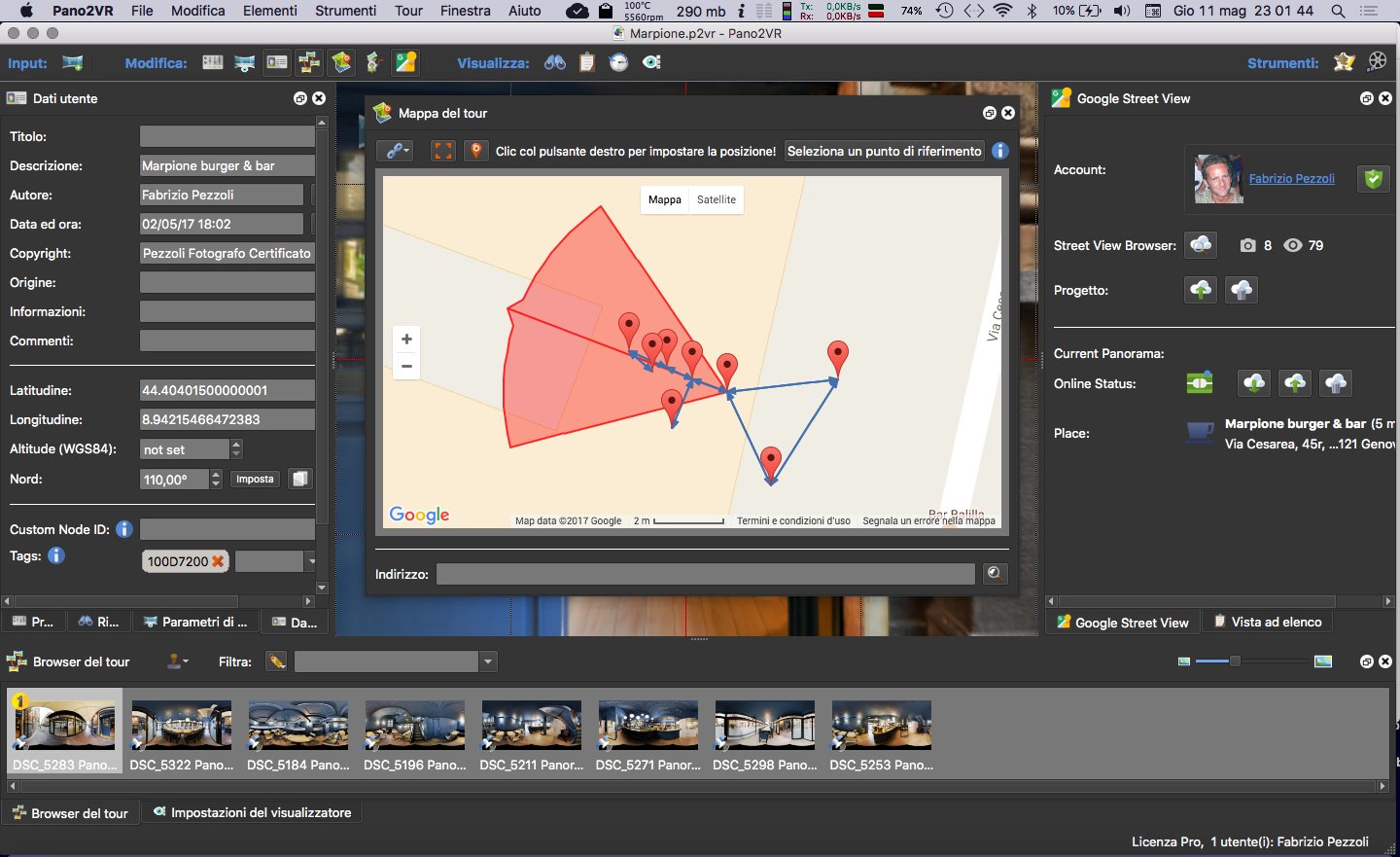This screenshot has width=1400, height=857.
Task: Click the filter pencil icon
Action: [x=277, y=661]
